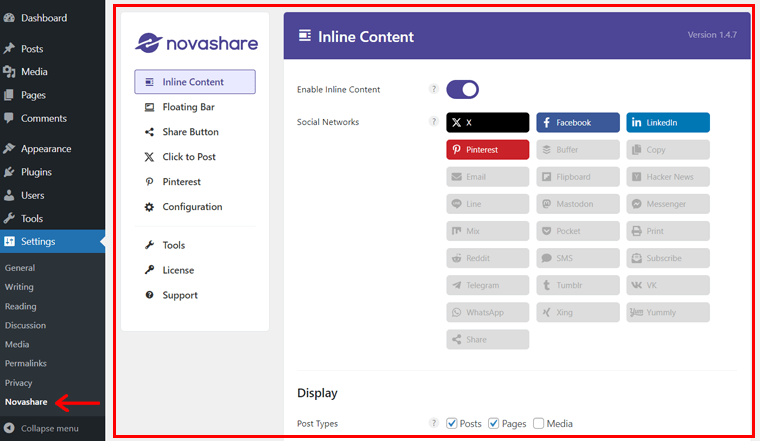Screen dimensions: 760x441
Task: Uncheck the Posts post type checkbox
Action: click(452, 424)
